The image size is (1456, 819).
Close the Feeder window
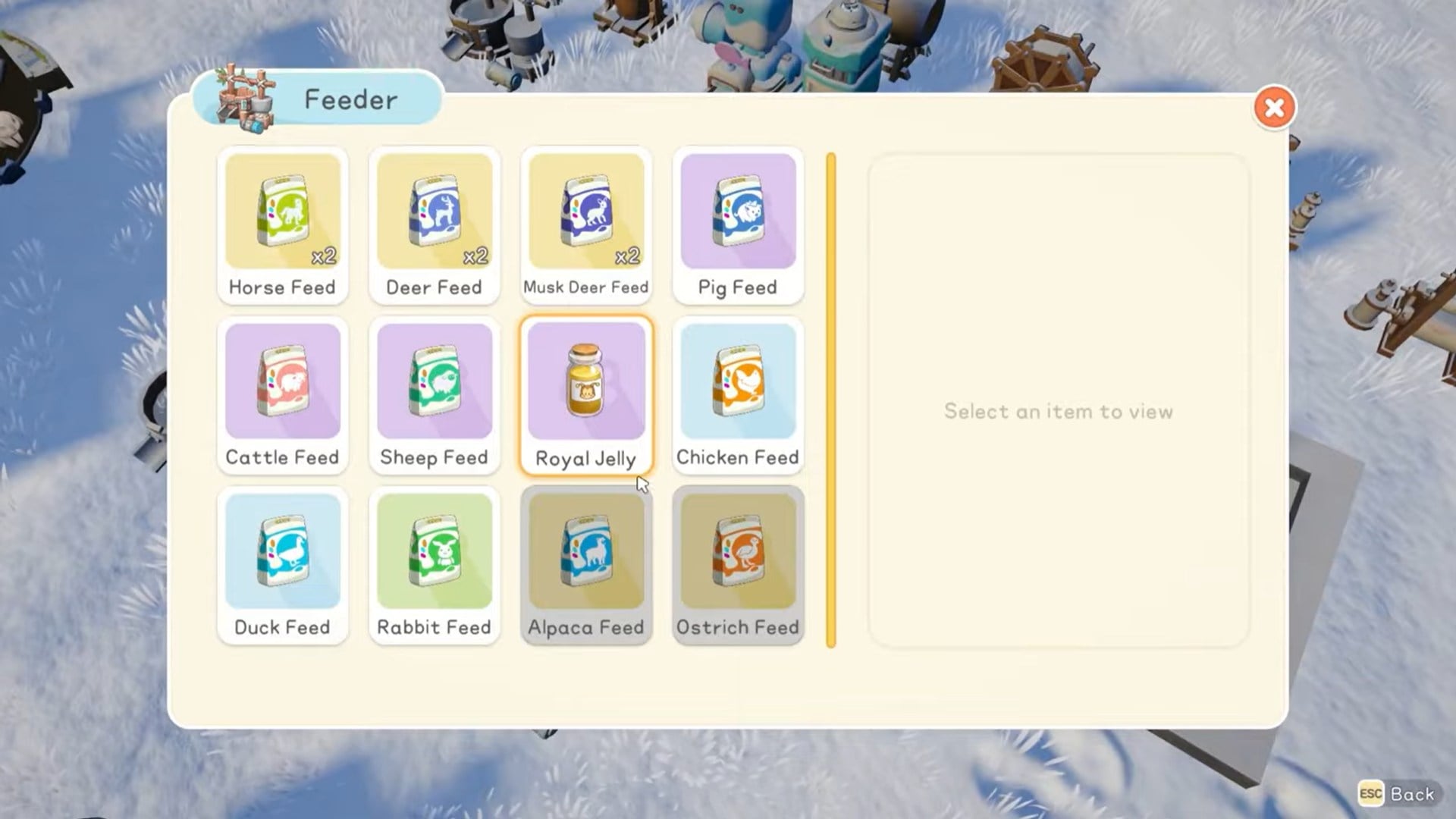tap(1274, 108)
